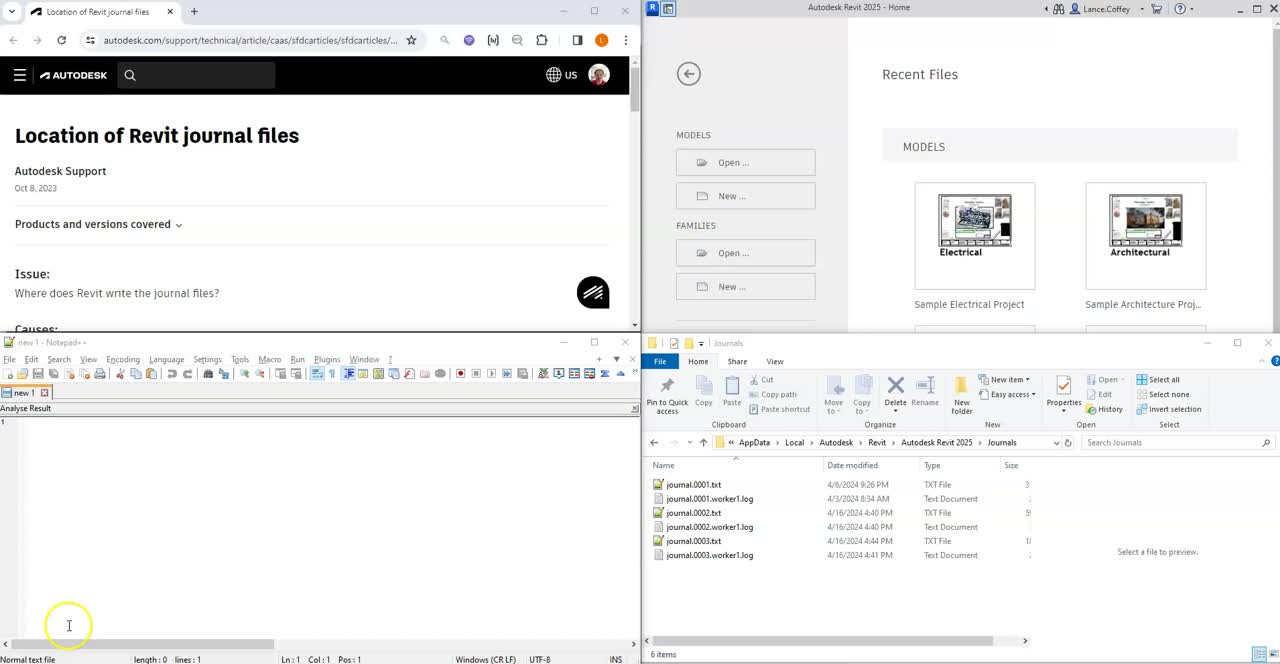Click the Autodesk site search magnifier
This screenshot has height=664, width=1280.
(x=130, y=75)
